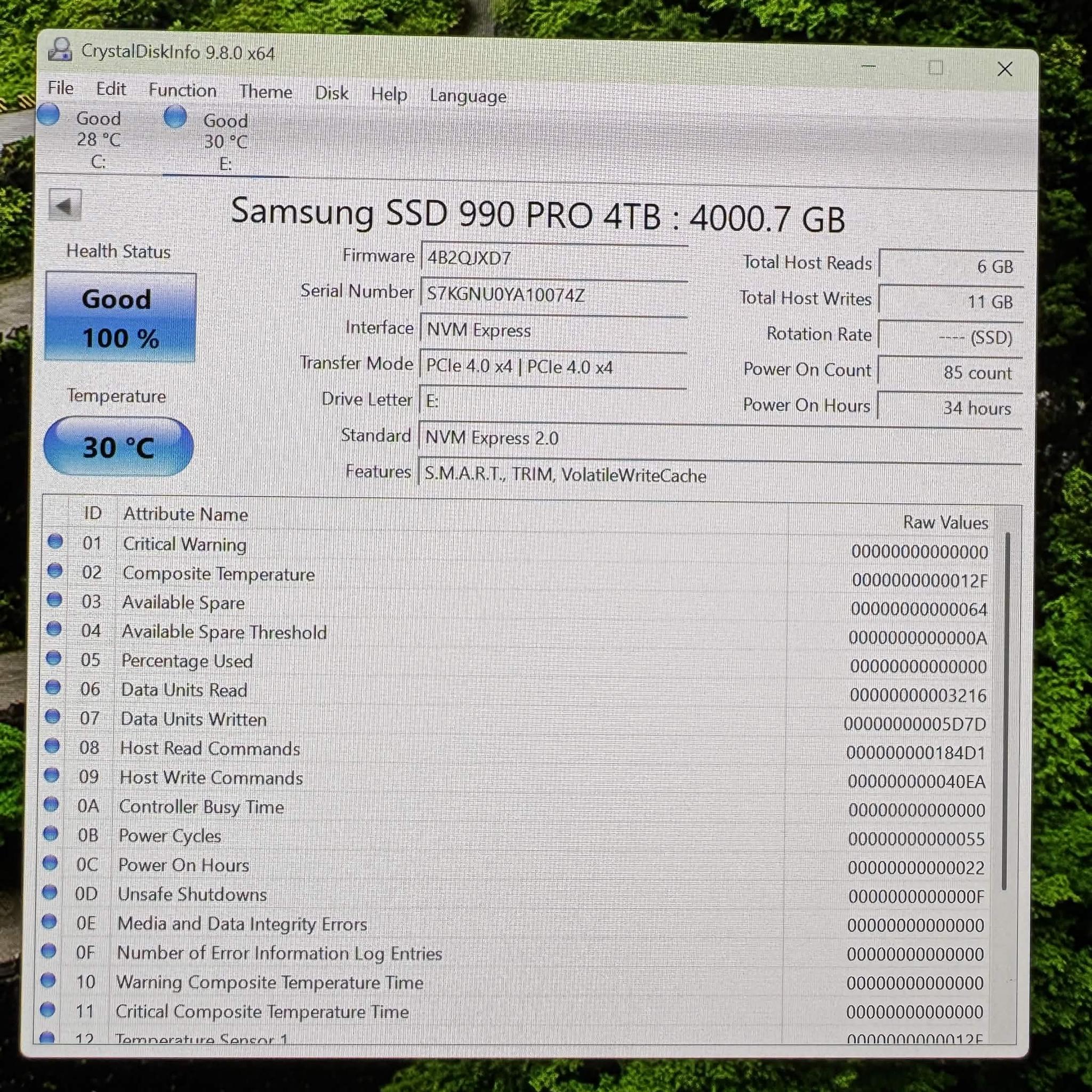Click raw value 0000000005D7D

coord(914,724)
